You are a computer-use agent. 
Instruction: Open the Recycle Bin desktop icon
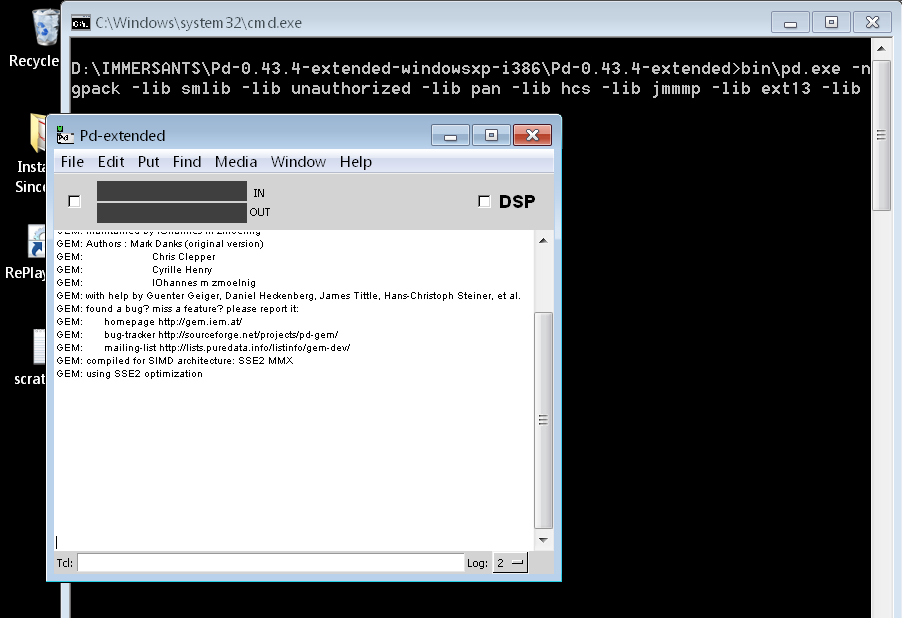(44, 27)
